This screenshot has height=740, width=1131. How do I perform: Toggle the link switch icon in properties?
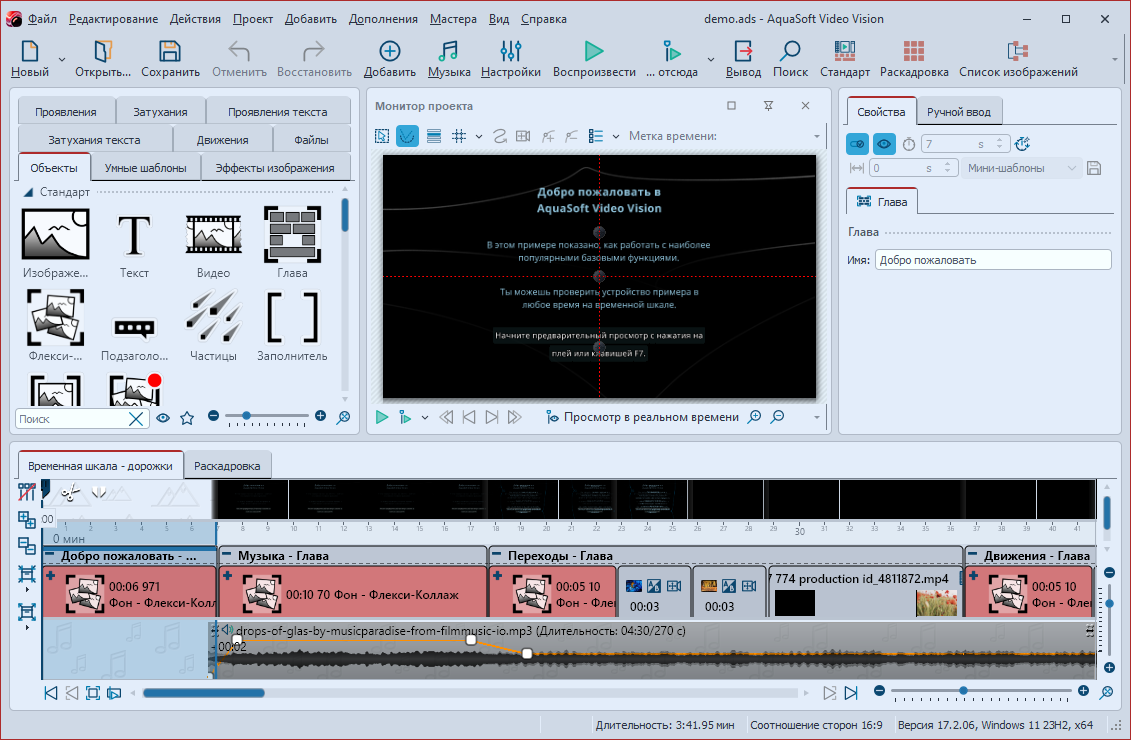(858, 144)
